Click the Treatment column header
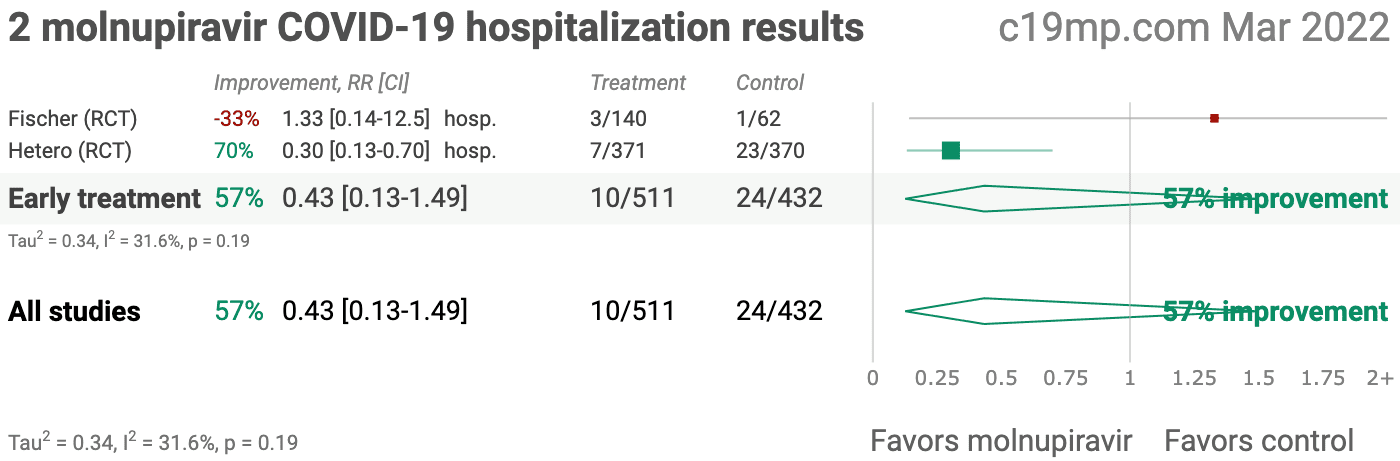Image resolution: width=1400 pixels, height=461 pixels. [638, 83]
